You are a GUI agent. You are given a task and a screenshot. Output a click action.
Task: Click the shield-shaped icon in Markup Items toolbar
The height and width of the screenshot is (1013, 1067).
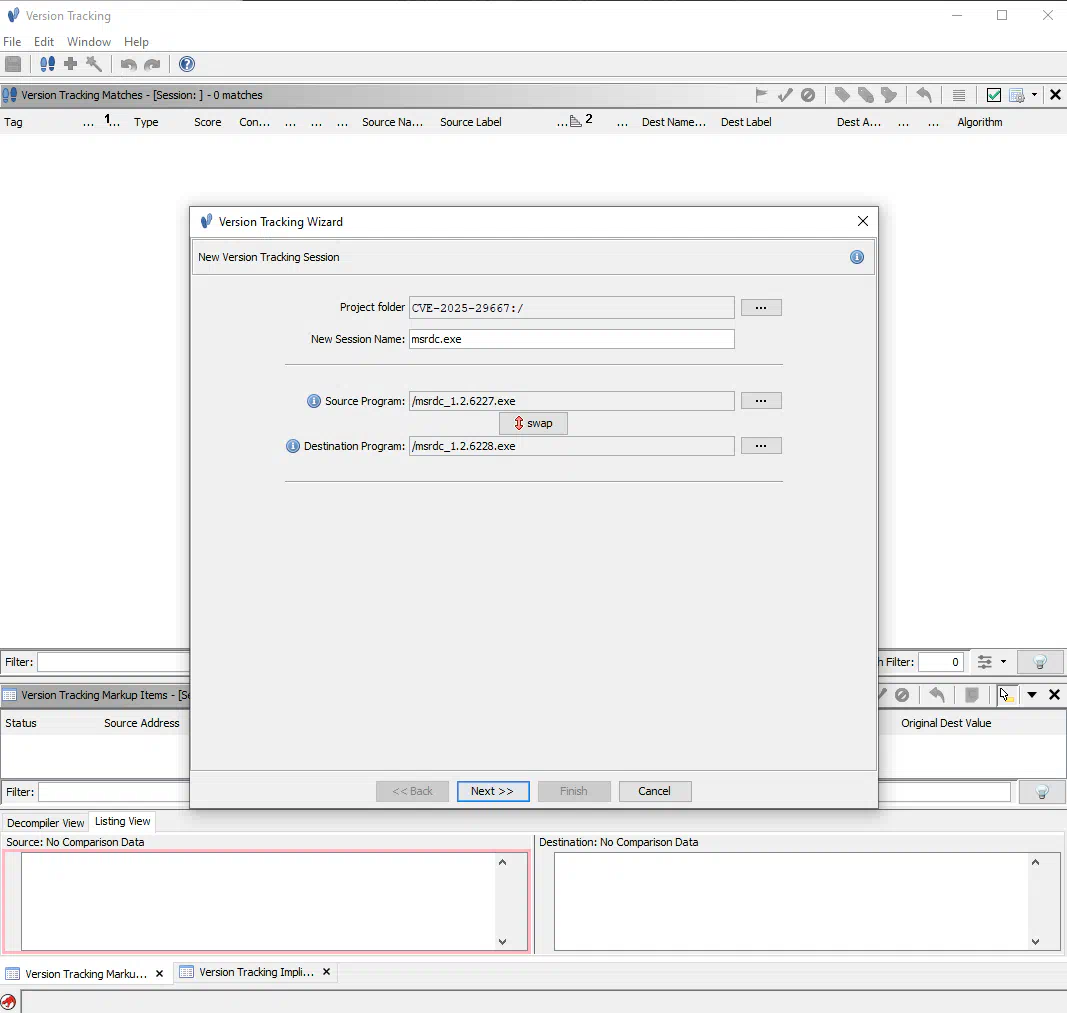(972, 695)
